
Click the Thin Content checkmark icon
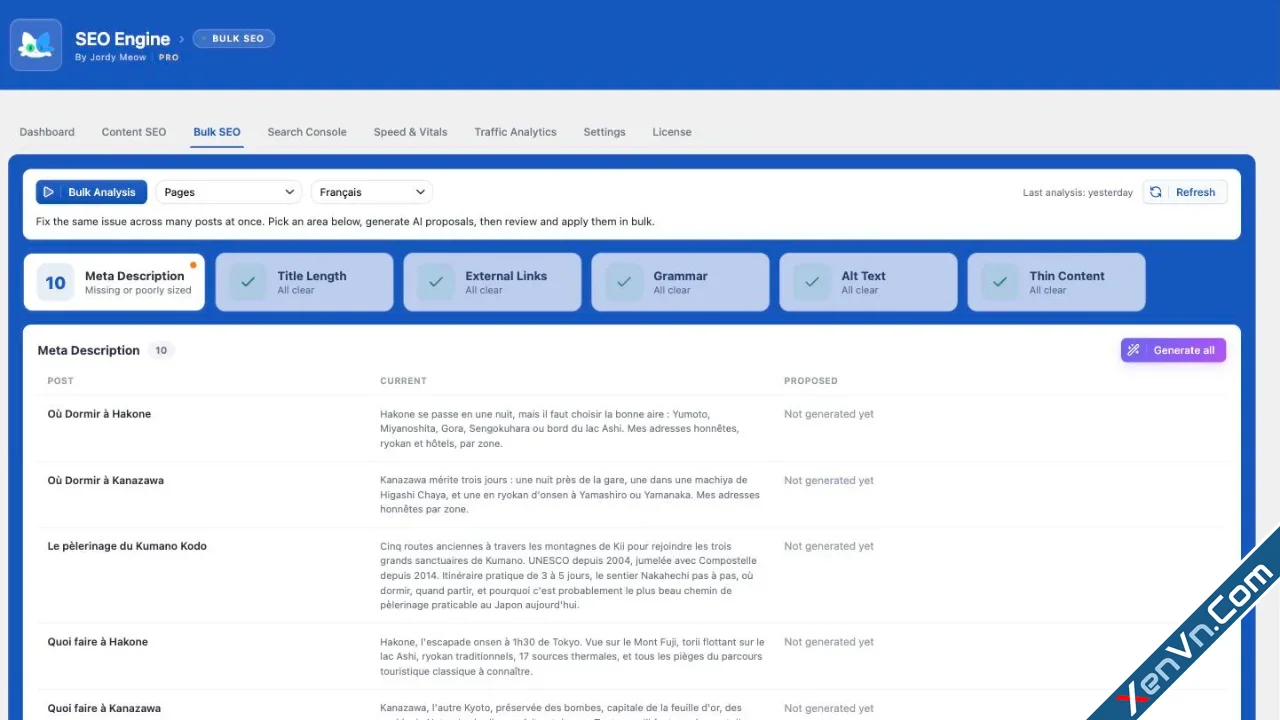[x=999, y=282]
